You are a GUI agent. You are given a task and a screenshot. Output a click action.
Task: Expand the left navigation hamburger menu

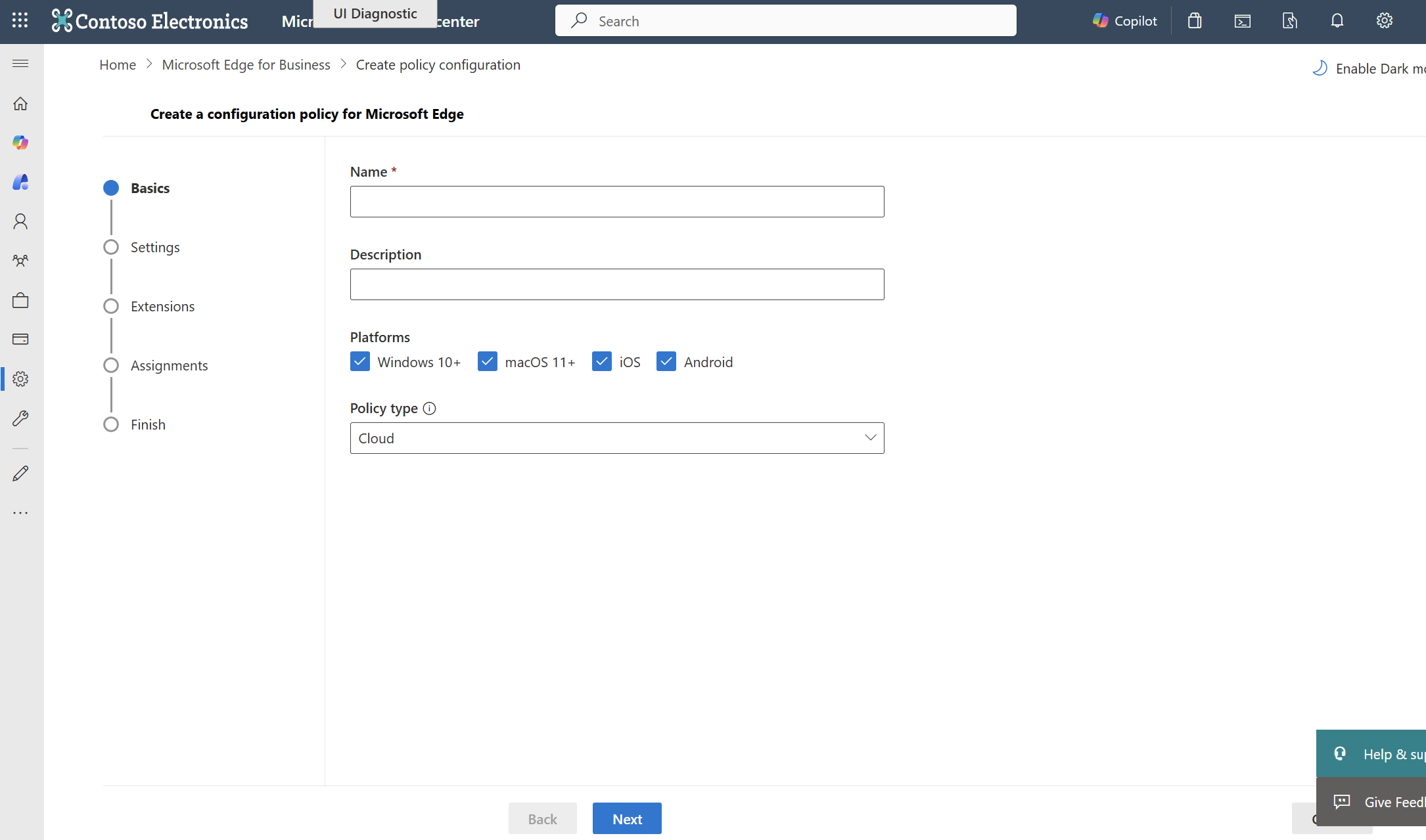coord(20,64)
